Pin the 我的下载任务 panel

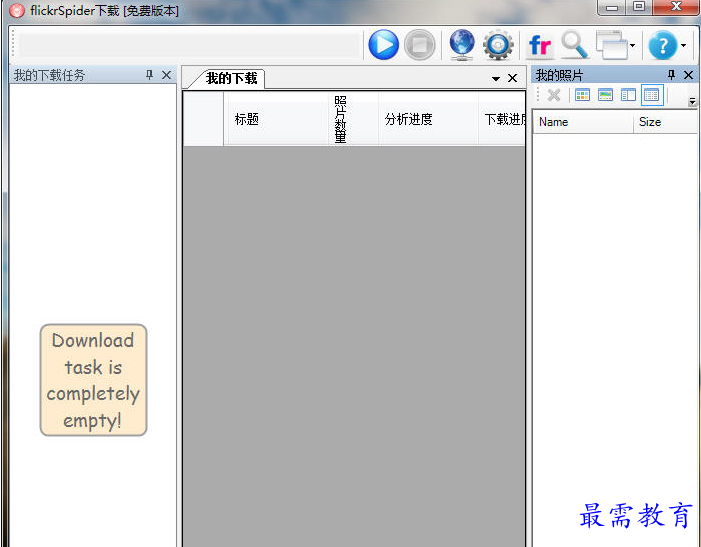(x=149, y=75)
